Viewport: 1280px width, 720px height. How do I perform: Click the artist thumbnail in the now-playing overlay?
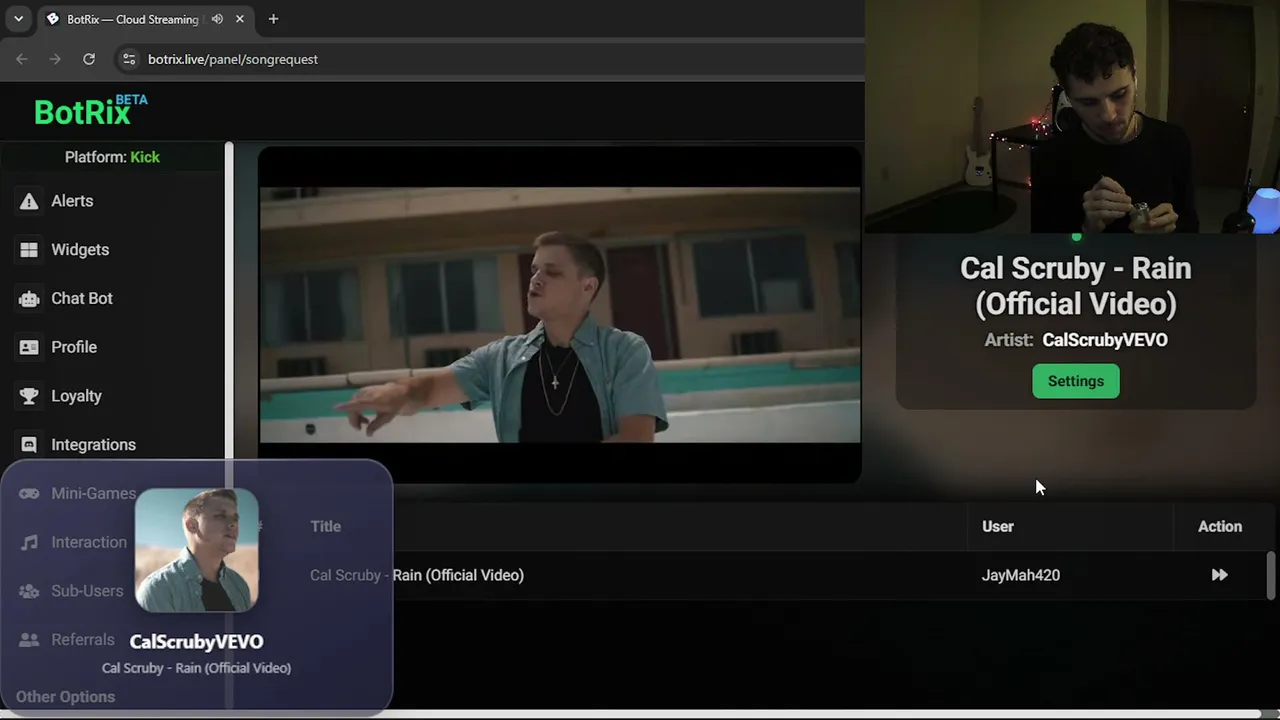pyautogui.click(x=197, y=550)
